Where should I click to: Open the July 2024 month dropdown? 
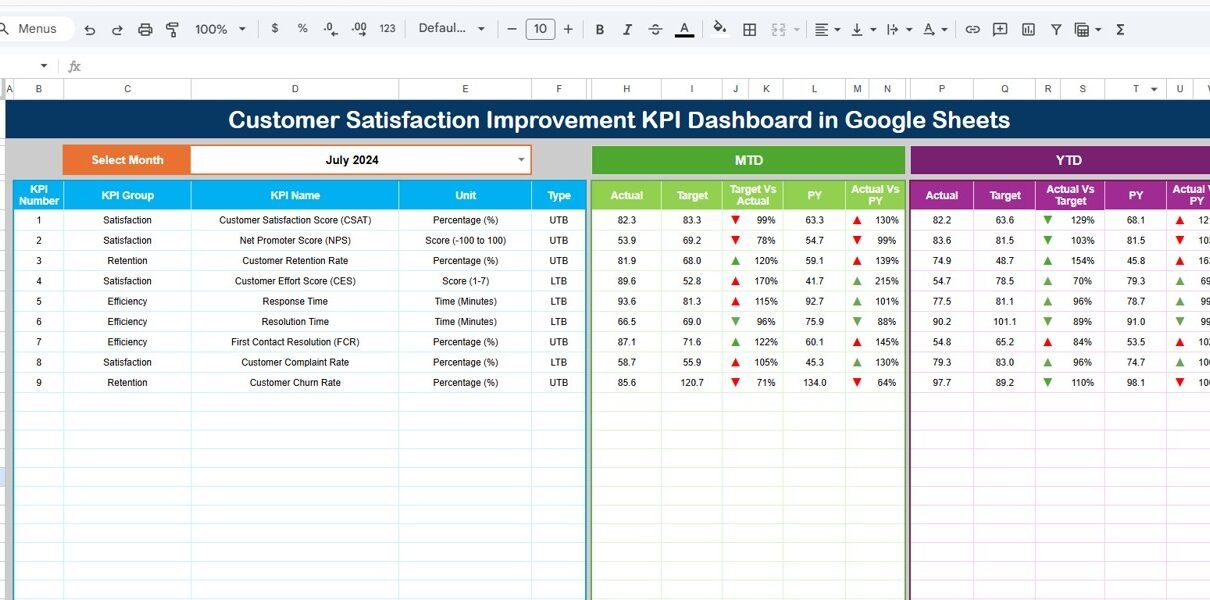(520, 160)
